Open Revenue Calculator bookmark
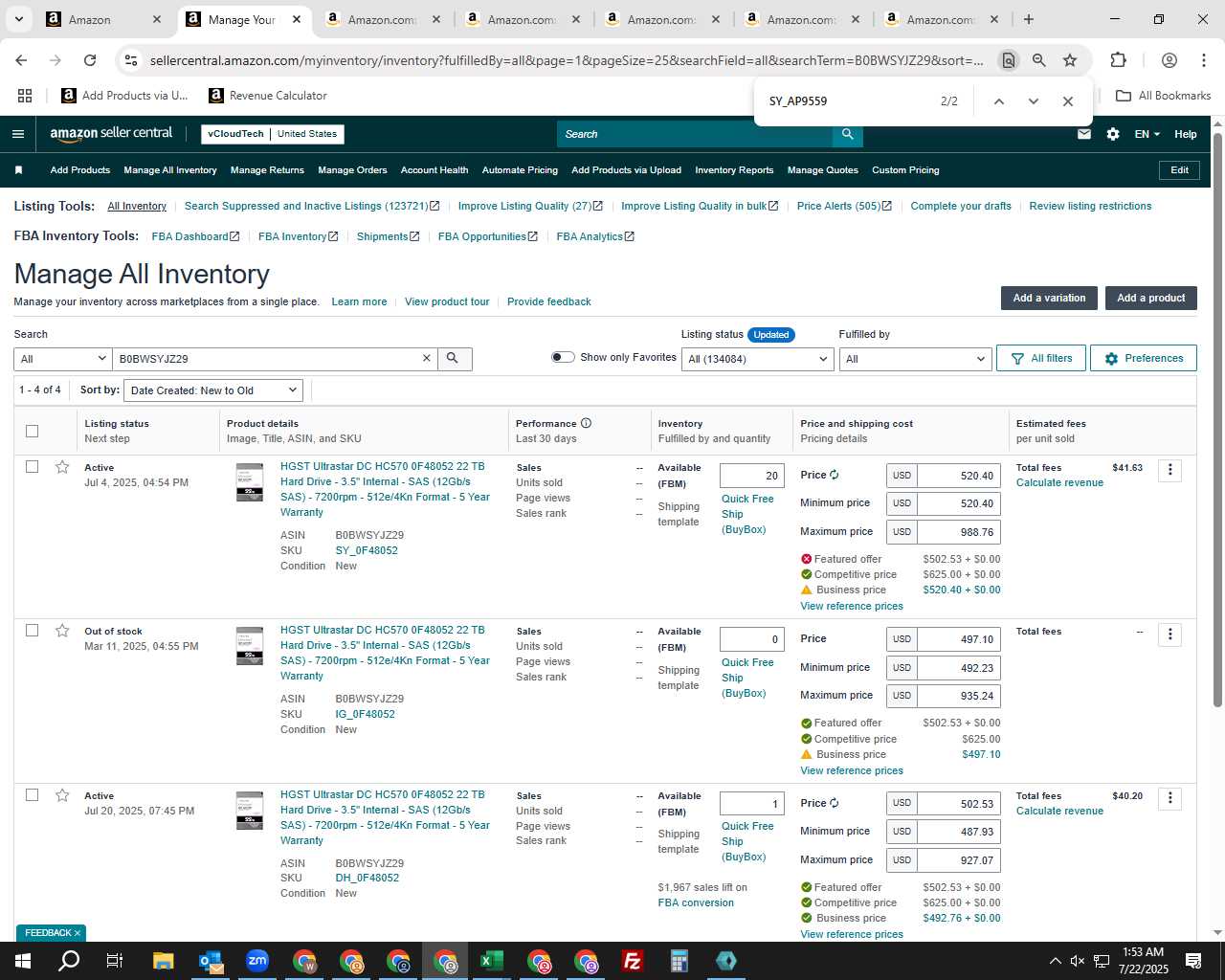1225x980 pixels. coord(268,96)
